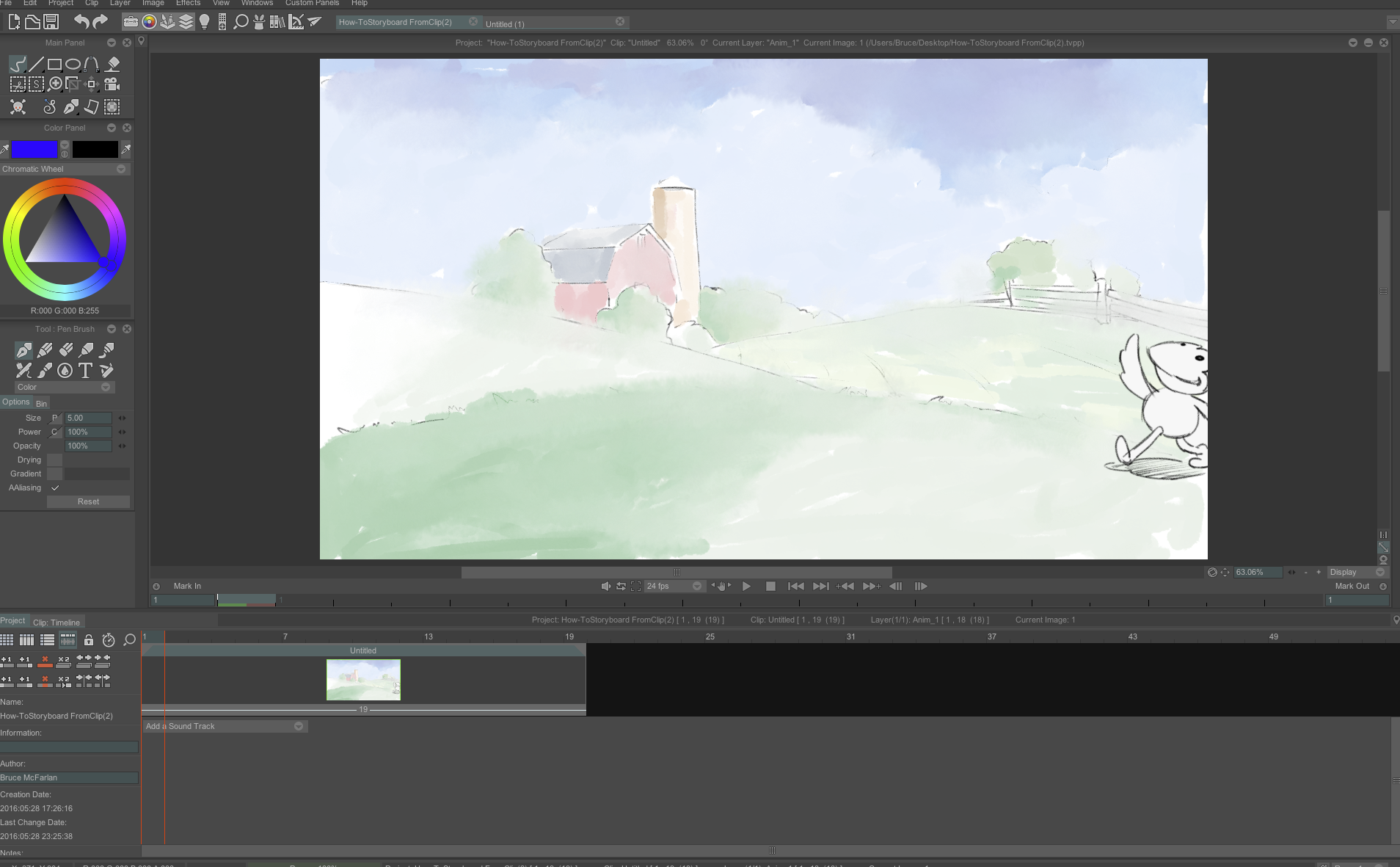Click the Size value field showing 5.00
This screenshot has width=1400, height=867.
(88, 418)
